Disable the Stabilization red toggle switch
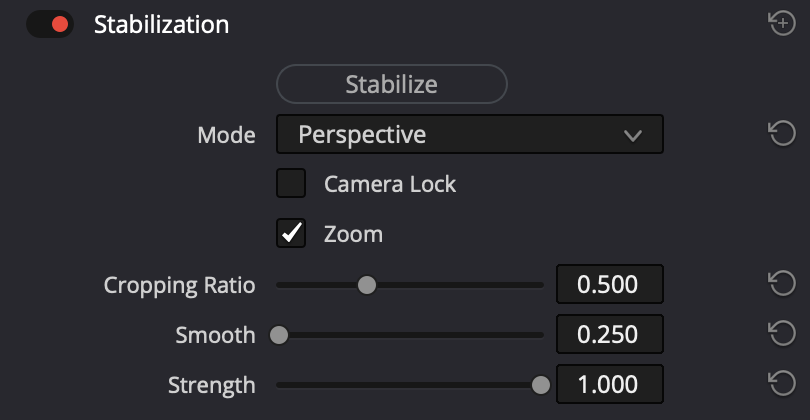 50,24
